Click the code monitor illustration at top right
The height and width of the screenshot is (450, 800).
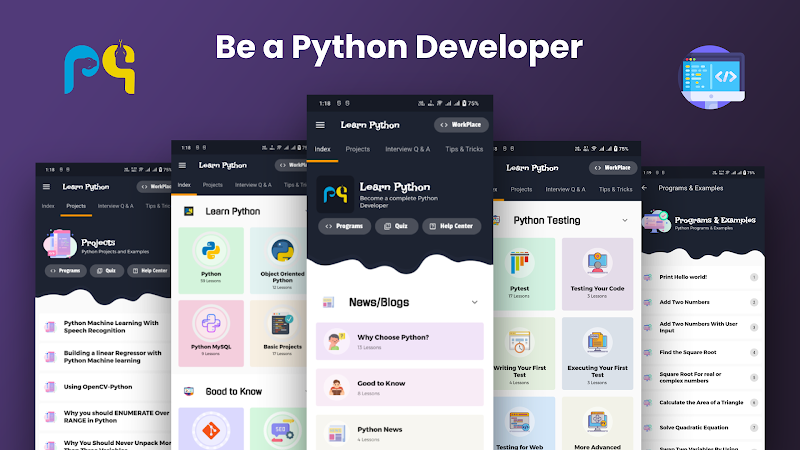click(x=712, y=77)
